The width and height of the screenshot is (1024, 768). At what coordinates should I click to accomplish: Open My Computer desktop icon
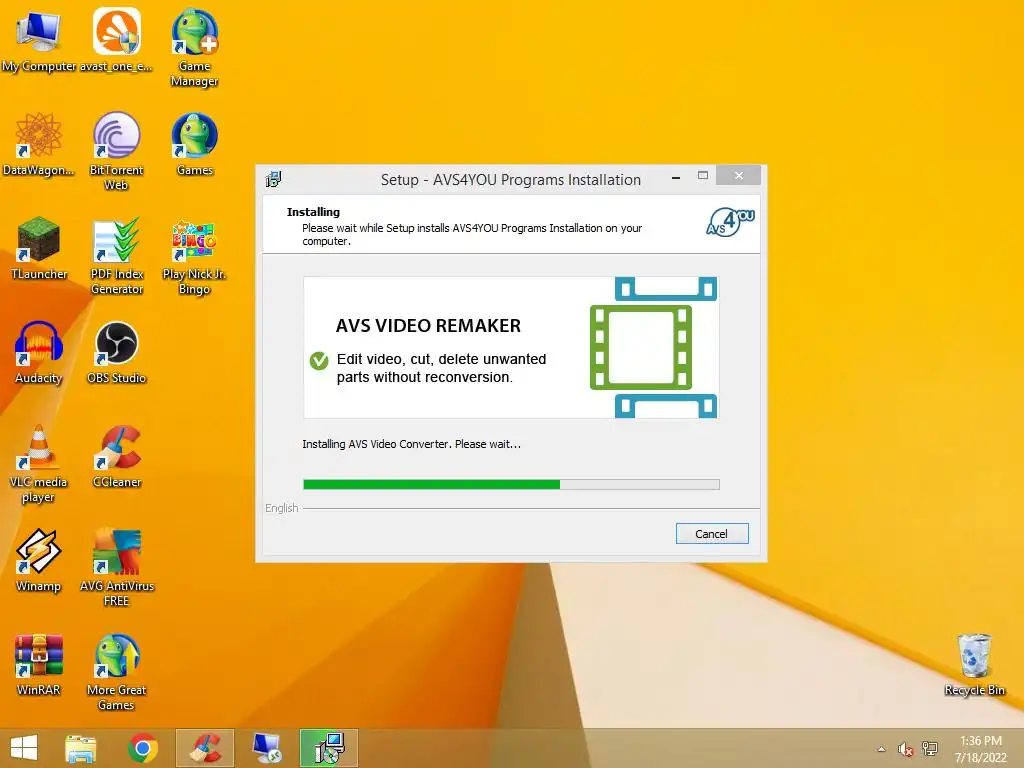tap(39, 40)
